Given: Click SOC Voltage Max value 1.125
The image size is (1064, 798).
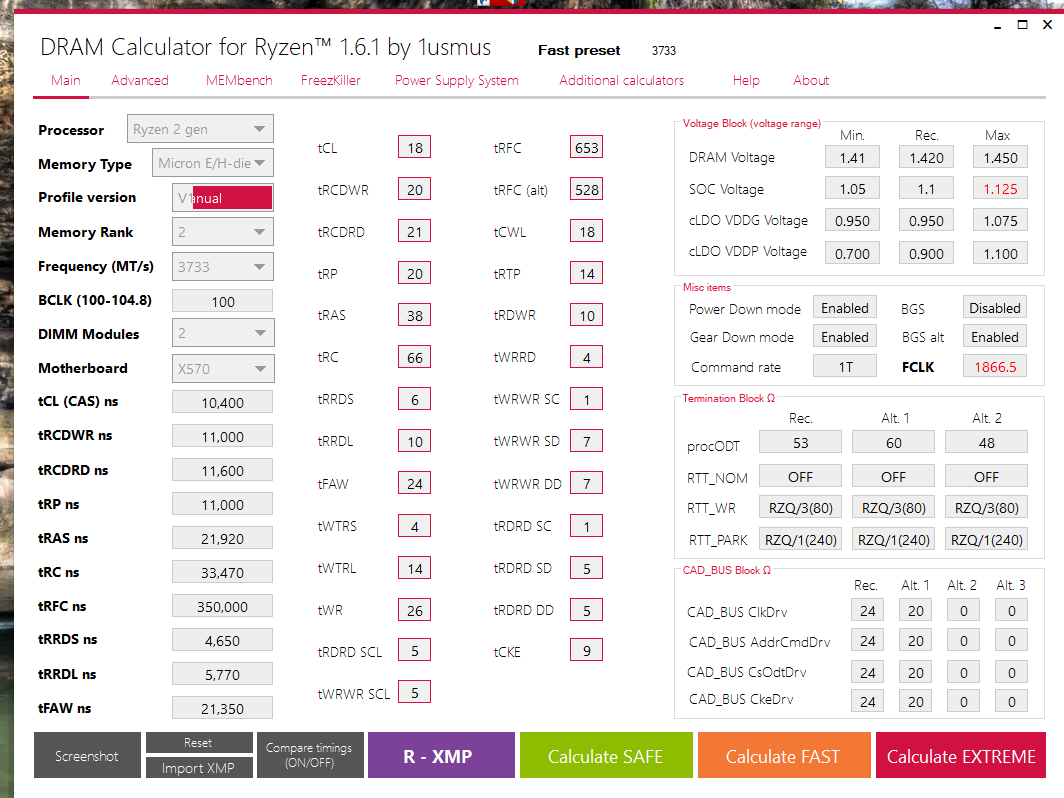Looking at the screenshot, I should [x=1000, y=189].
